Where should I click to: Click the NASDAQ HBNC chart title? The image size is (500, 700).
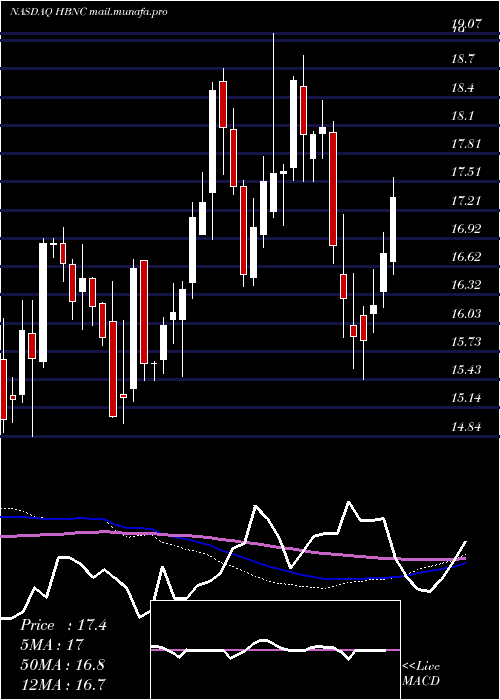tap(88, 12)
